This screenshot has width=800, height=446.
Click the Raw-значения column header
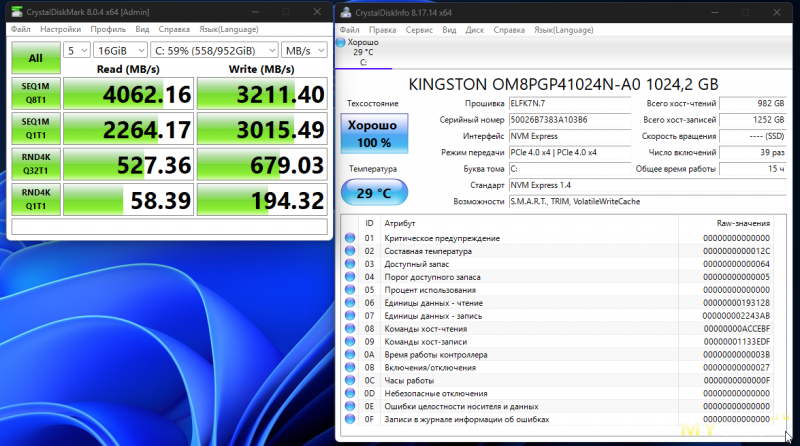click(743, 224)
